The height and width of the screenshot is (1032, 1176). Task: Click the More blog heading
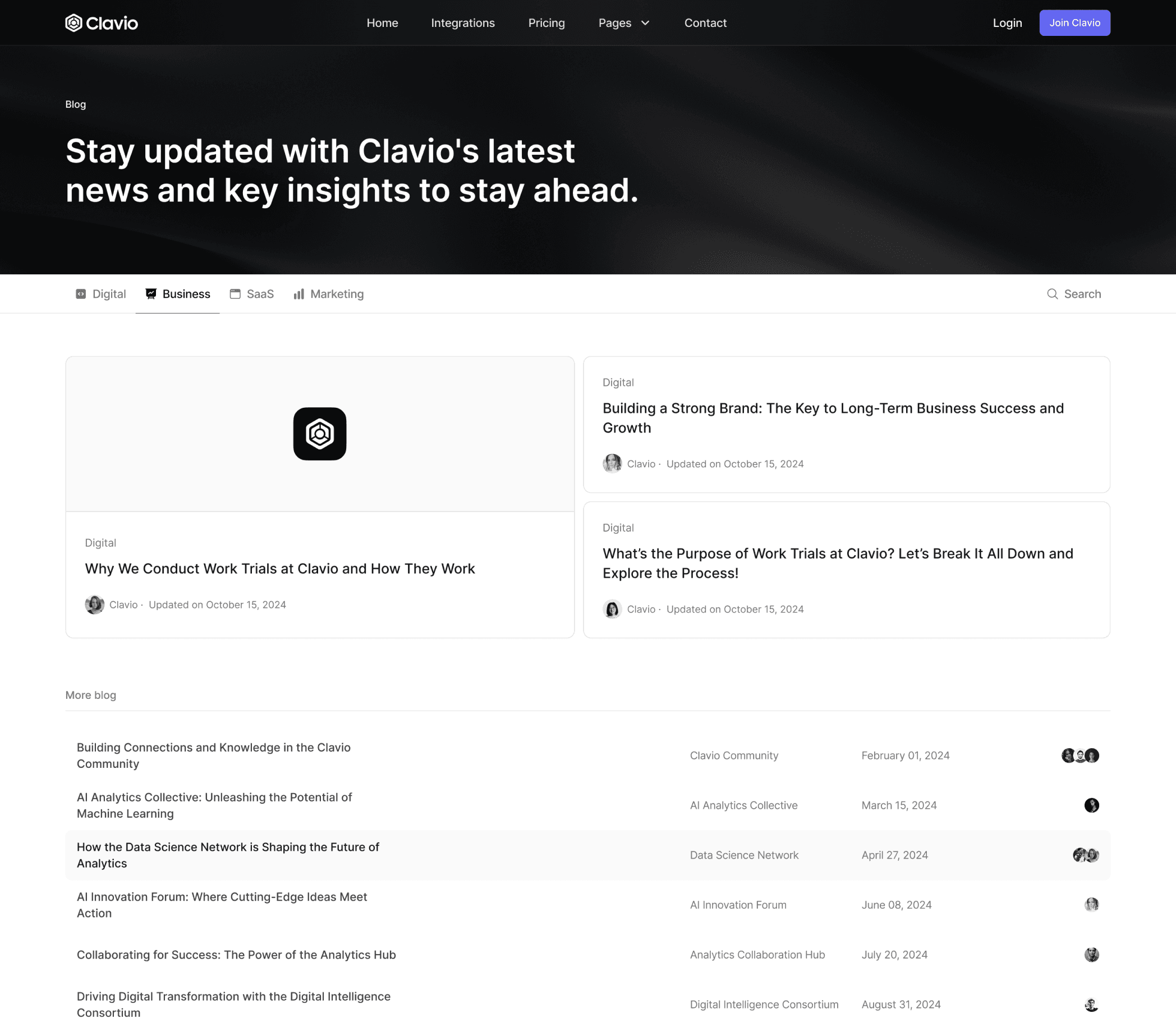(91, 695)
